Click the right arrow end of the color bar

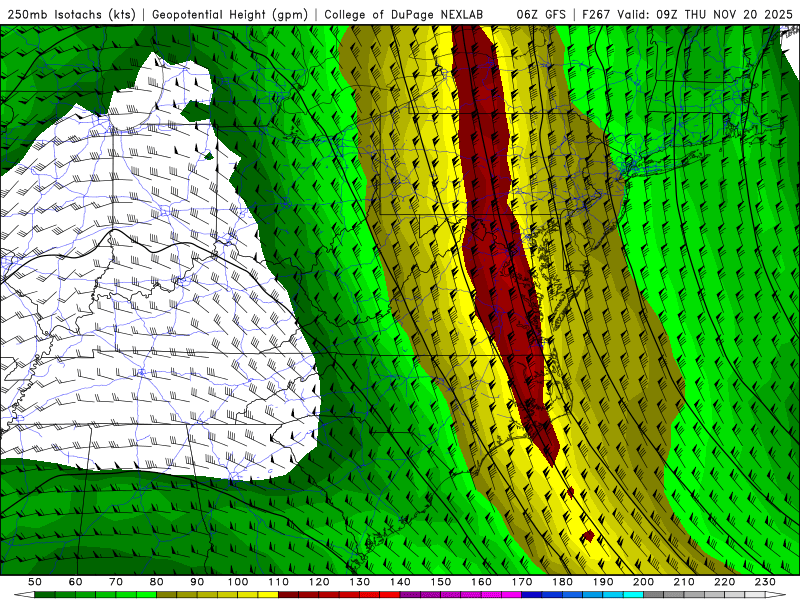pyautogui.click(x=774, y=595)
